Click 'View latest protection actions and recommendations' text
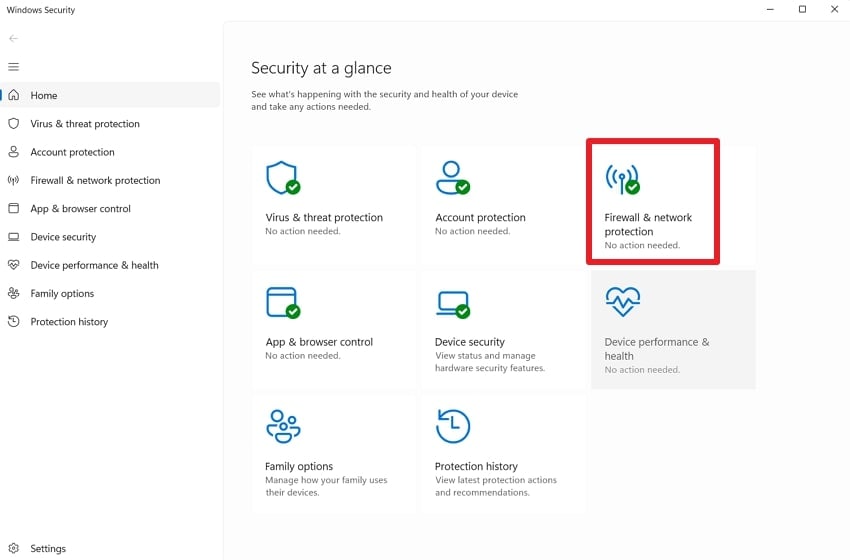 click(x=495, y=486)
